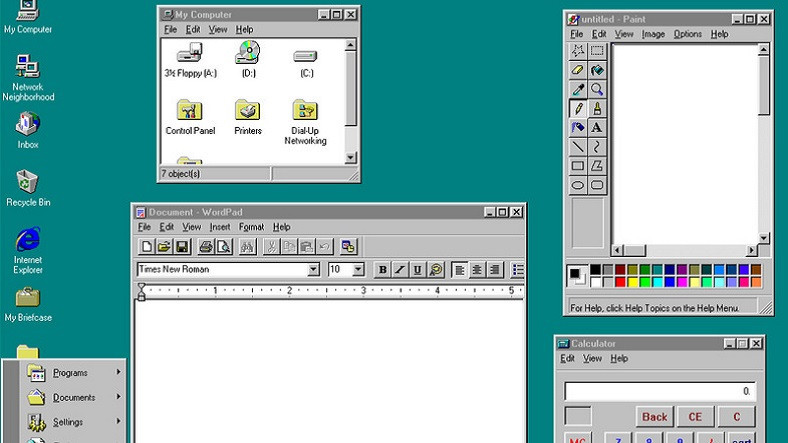Viewport: 788px width, 443px height.
Task: Expand the Programs submenu in Start menu
Action: [70, 373]
